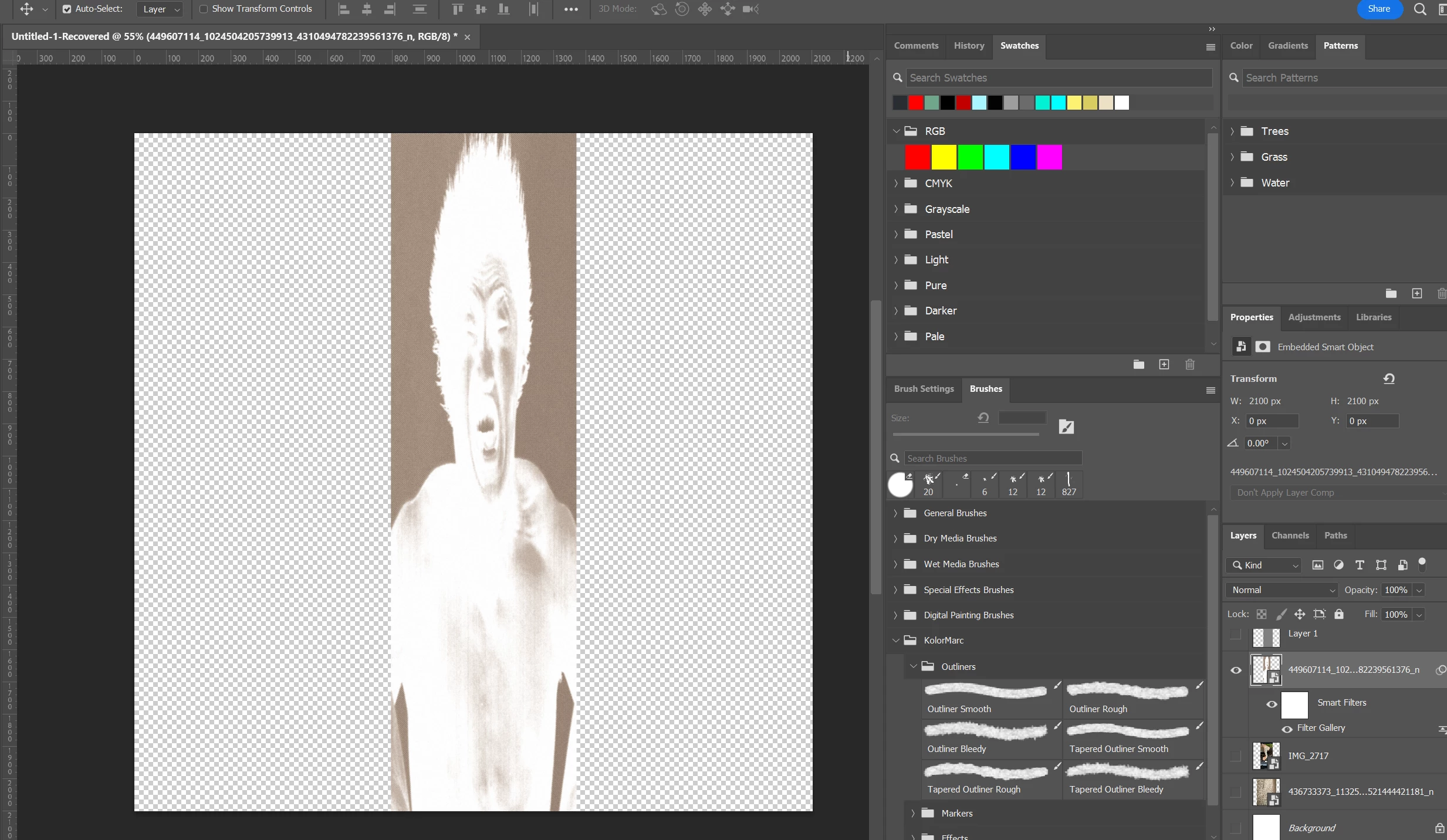The width and height of the screenshot is (1447, 840).
Task: Click the Move tool icon in options bar
Action: point(26,9)
